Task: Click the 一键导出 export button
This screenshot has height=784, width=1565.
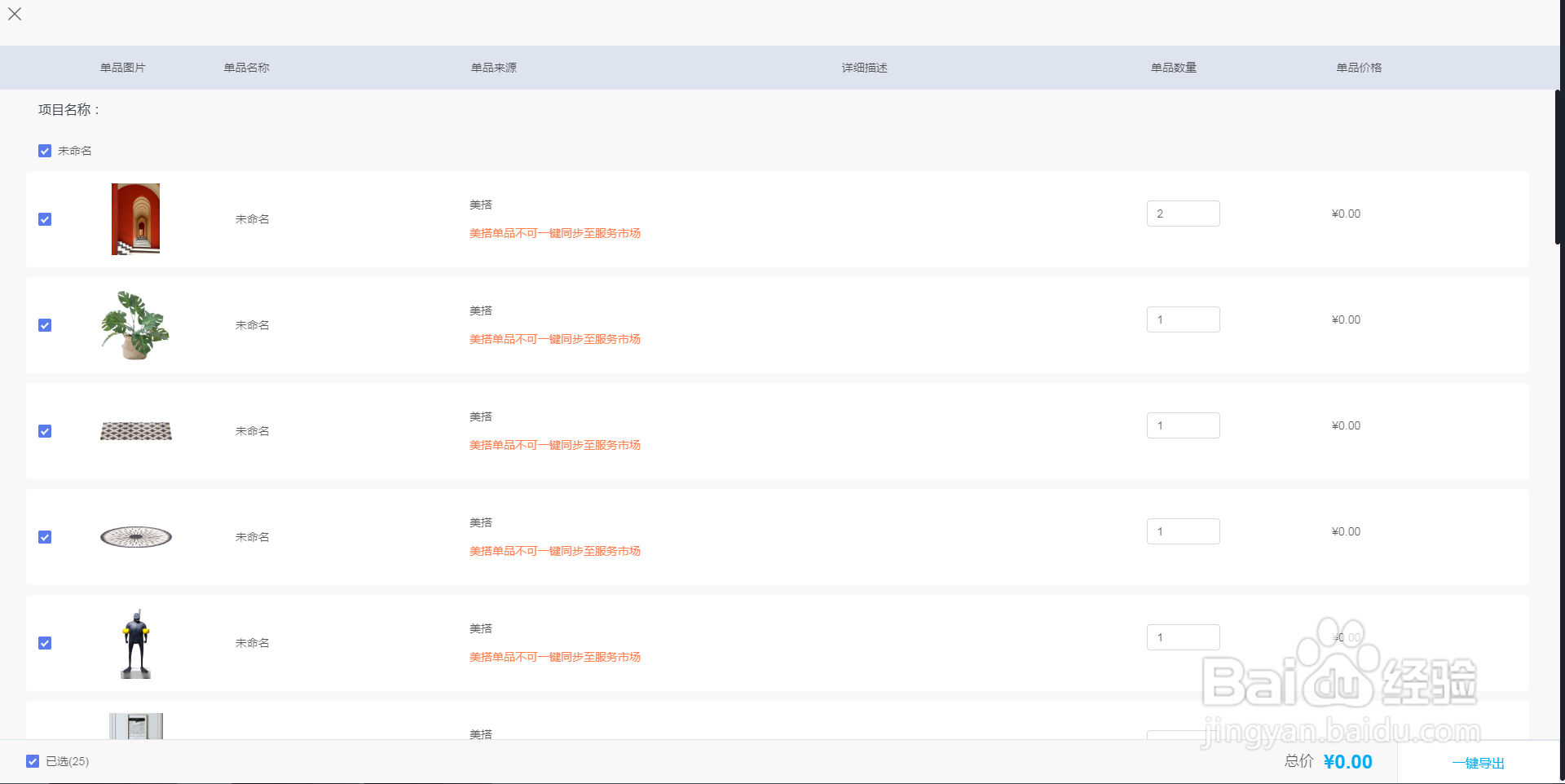Action: (x=1478, y=763)
